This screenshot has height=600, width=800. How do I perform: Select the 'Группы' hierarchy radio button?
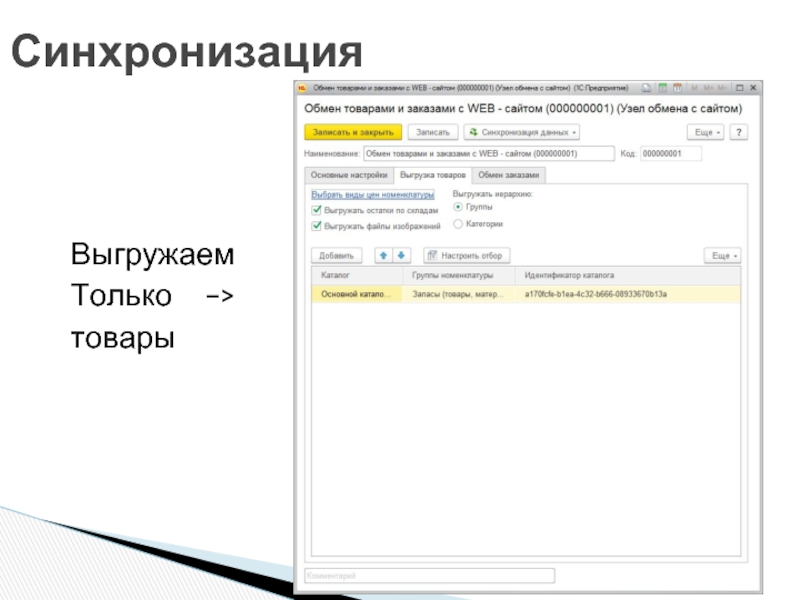pos(458,207)
